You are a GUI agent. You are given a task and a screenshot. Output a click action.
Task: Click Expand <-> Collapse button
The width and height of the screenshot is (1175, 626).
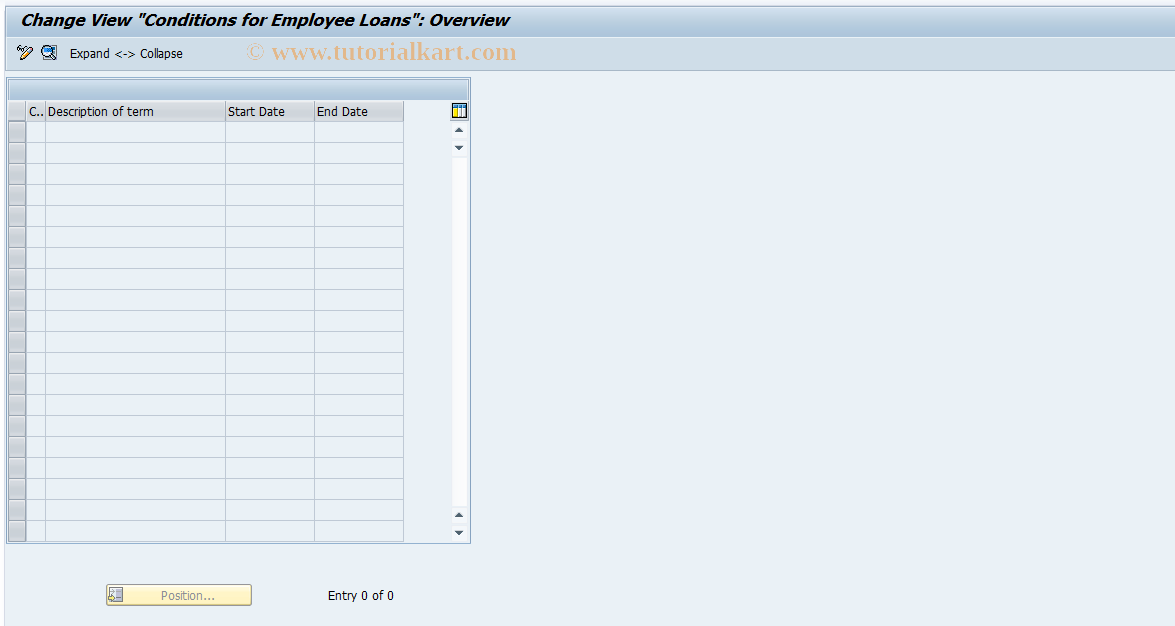tap(126, 53)
